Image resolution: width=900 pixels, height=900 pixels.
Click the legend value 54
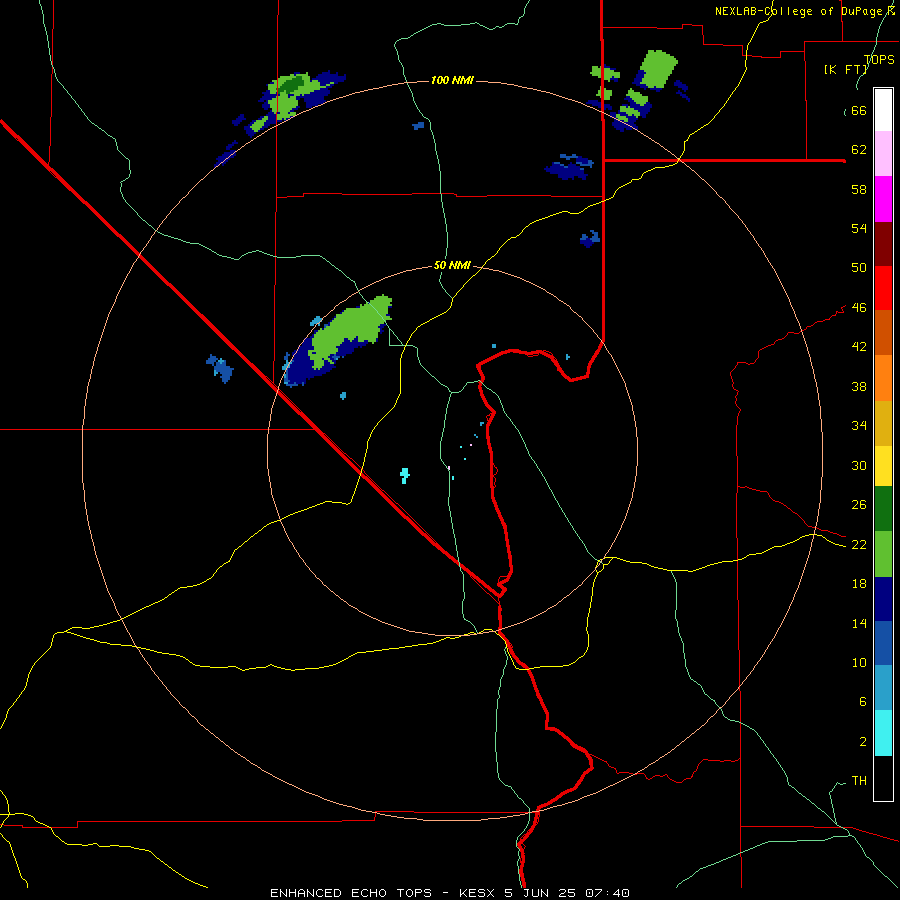point(859,228)
